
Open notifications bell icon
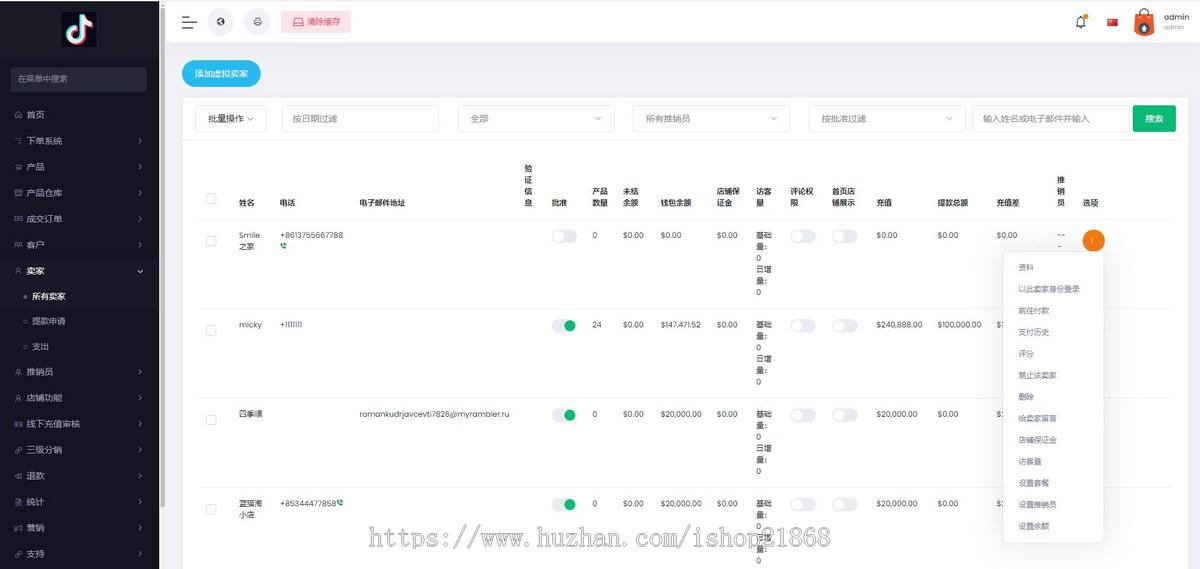coord(1081,22)
